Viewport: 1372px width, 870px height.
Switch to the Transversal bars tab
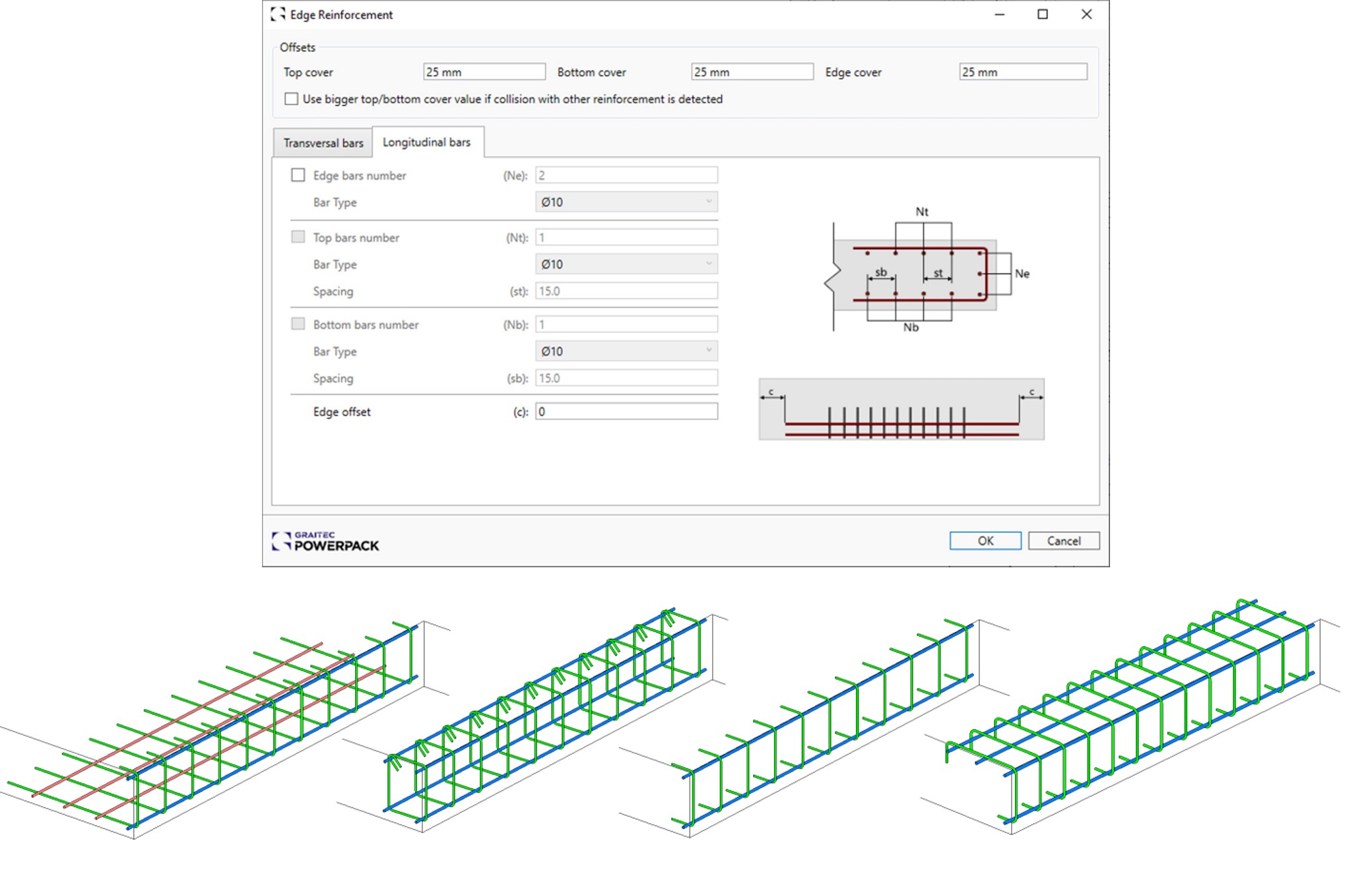click(323, 143)
